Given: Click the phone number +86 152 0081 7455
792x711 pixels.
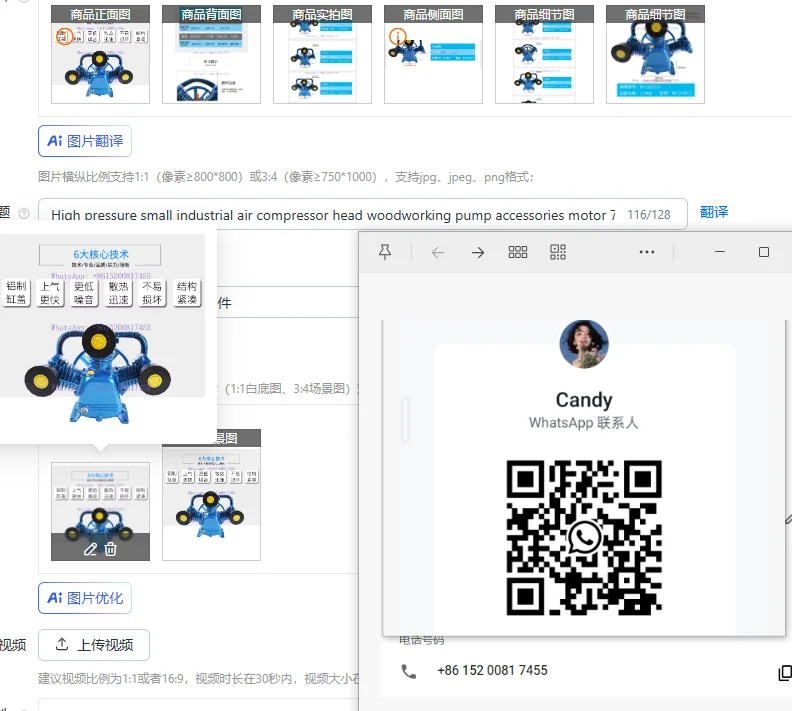Looking at the screenshot, I should tap(492, 671).
